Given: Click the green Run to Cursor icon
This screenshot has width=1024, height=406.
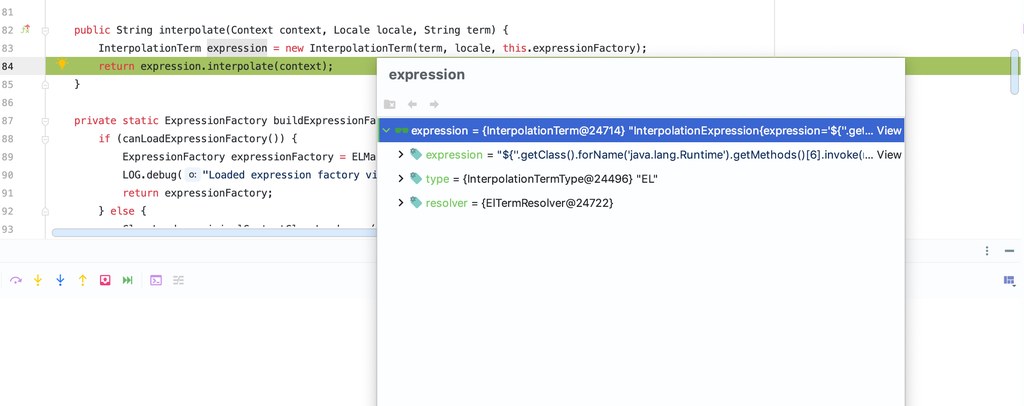Looking at the screenshot, I should (128, 281).
